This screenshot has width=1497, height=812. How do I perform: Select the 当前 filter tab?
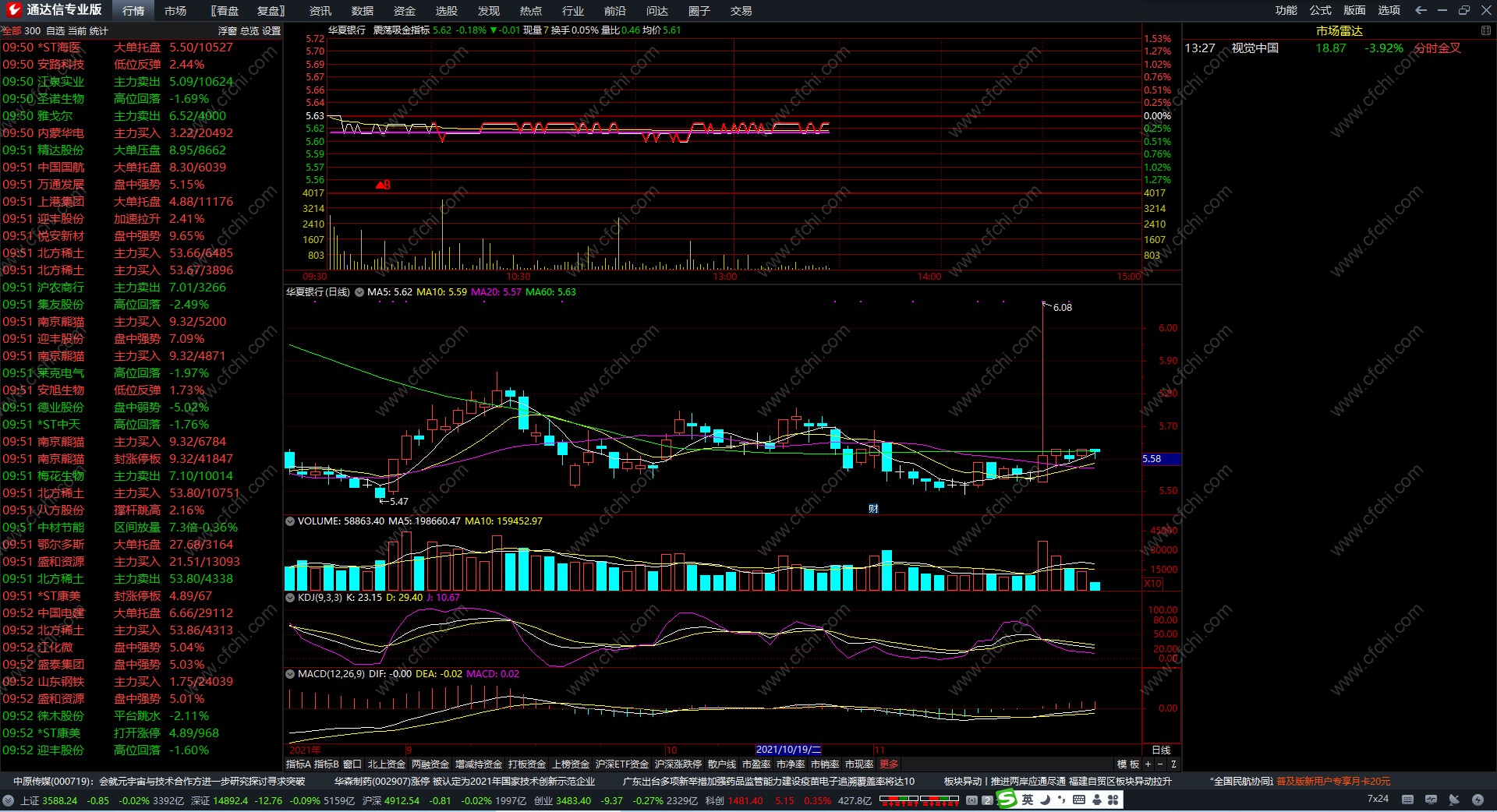click(x=77, y=31)
